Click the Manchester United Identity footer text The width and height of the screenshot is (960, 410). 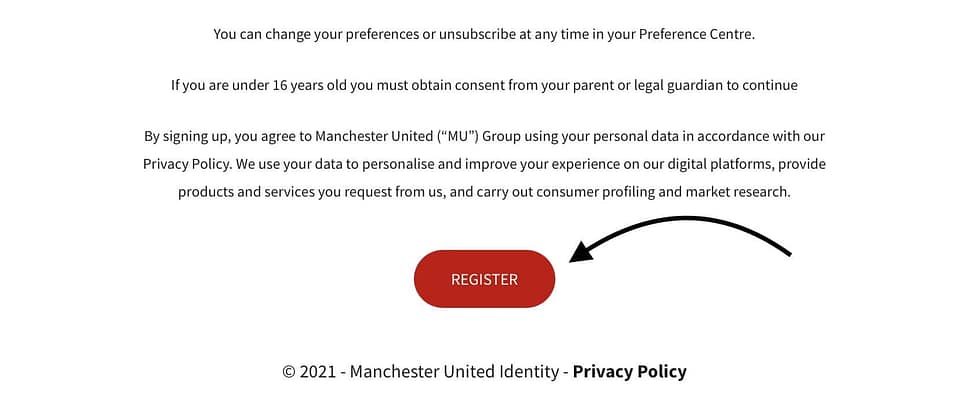click(454, 371)
